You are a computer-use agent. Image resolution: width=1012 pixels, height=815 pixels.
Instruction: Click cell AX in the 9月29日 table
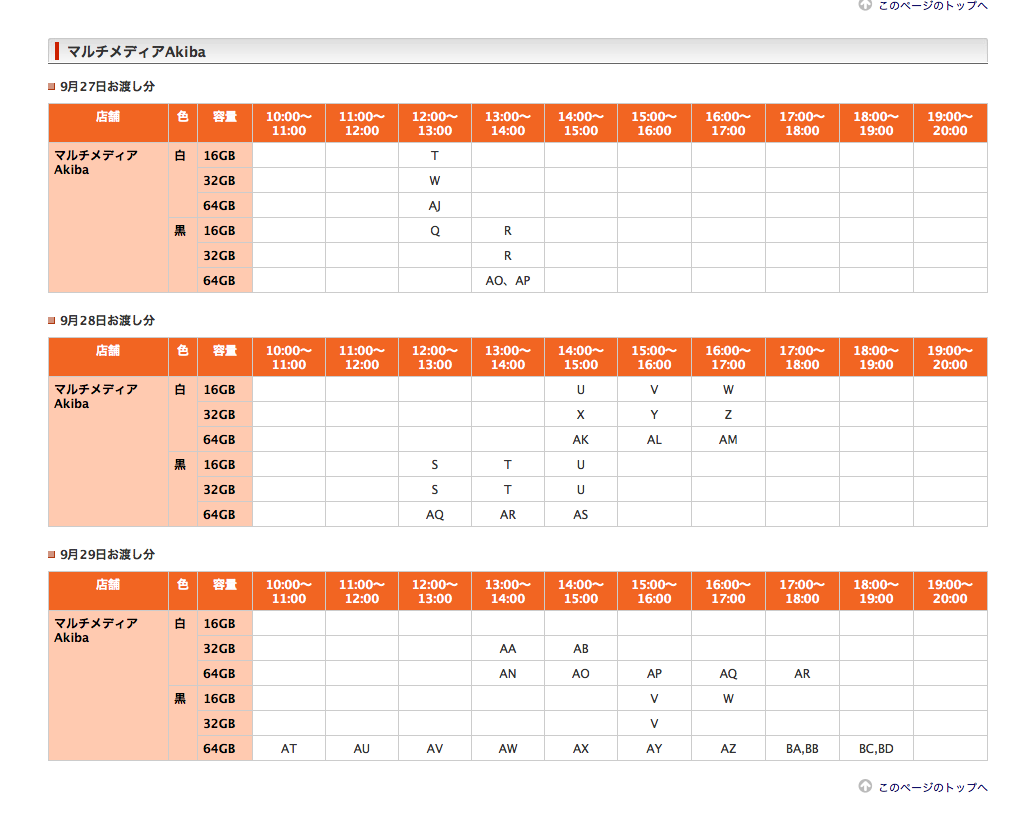[x=581, y=749]
